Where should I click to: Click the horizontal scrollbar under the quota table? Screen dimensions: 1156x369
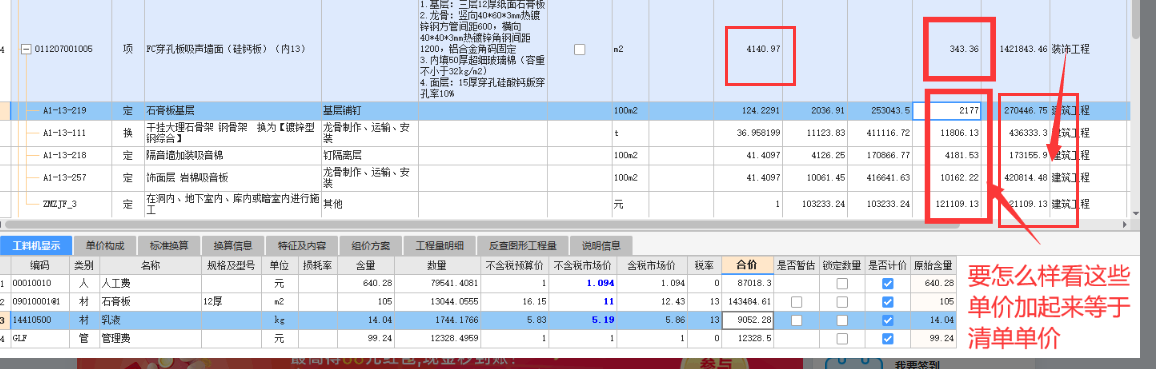[564, 224]
